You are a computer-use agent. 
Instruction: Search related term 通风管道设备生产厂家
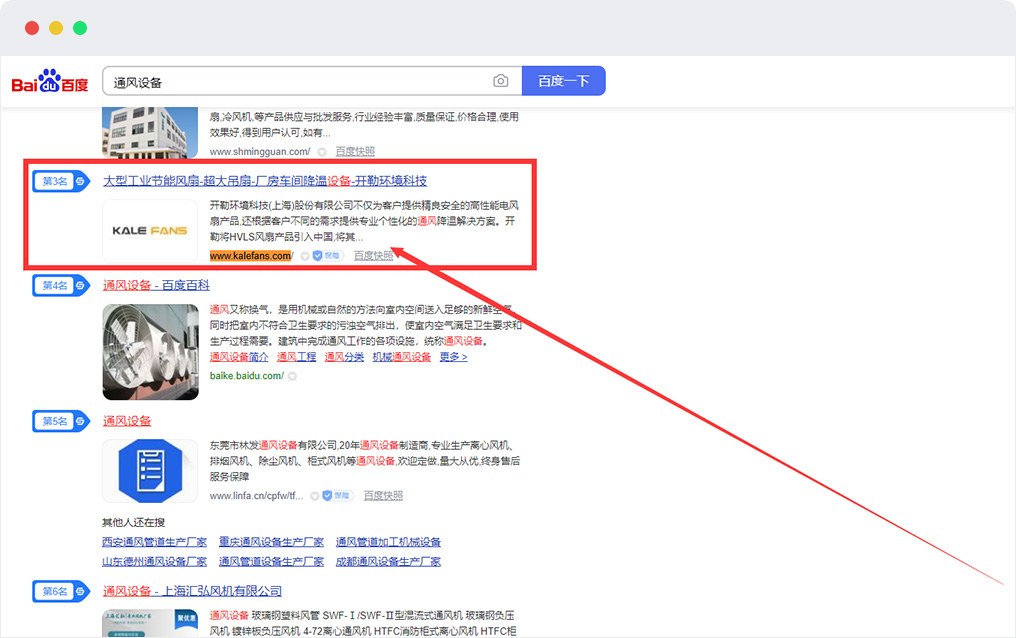point(271,562)
